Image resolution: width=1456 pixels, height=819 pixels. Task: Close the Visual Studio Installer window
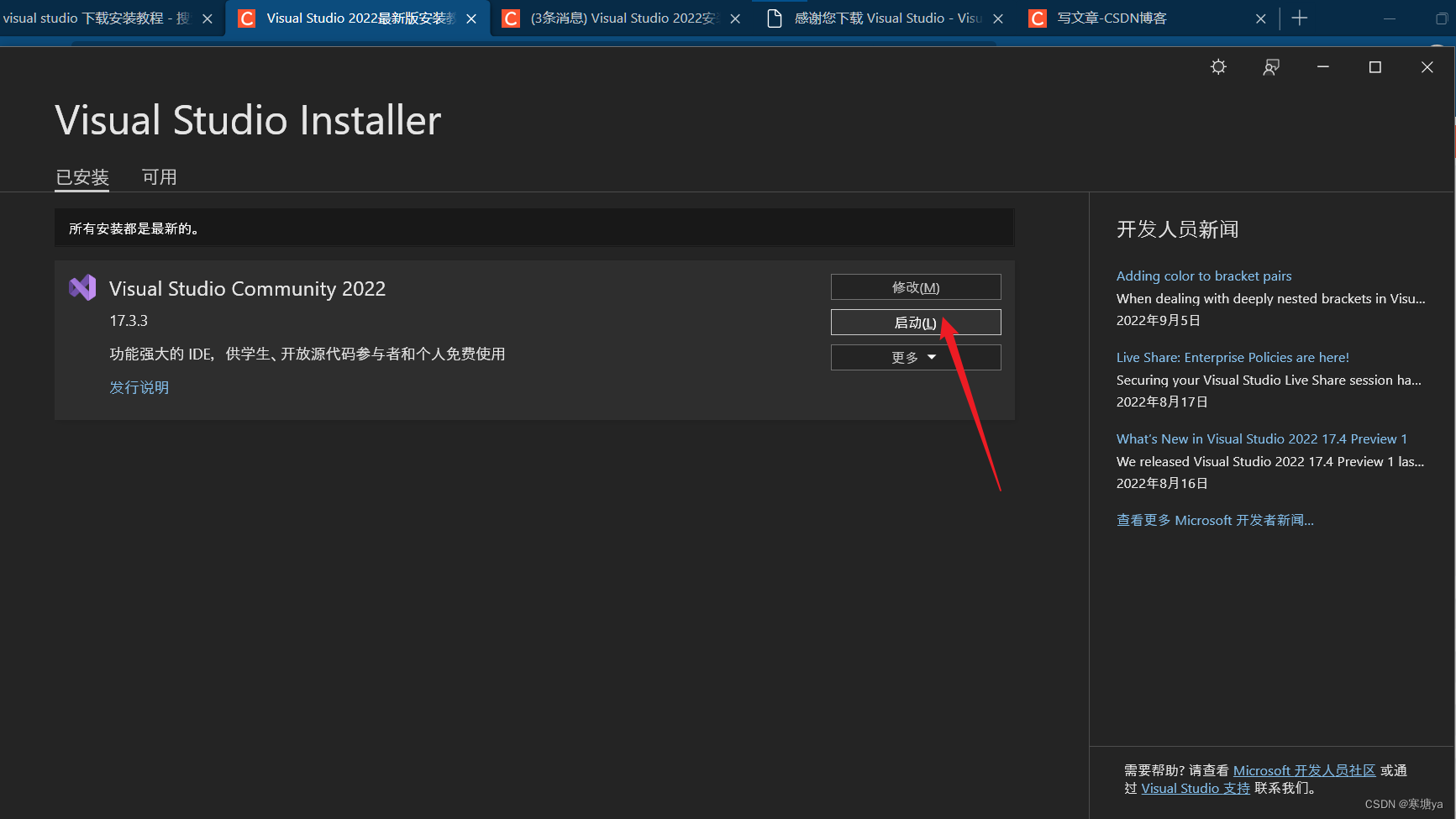coord(1427,67)
